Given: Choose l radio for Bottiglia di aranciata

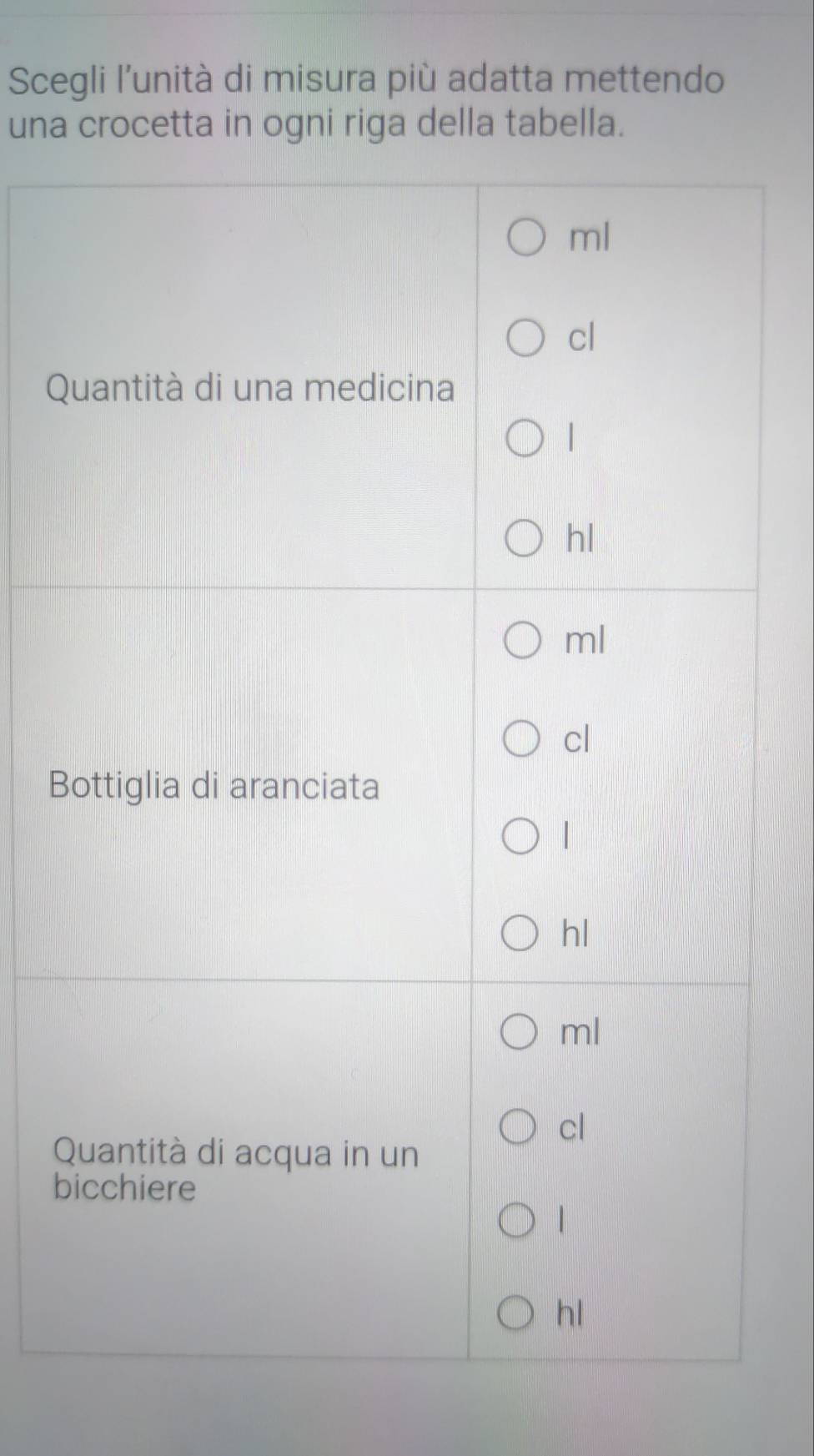Looking at the screenshot, I should [x=521, y=837].
